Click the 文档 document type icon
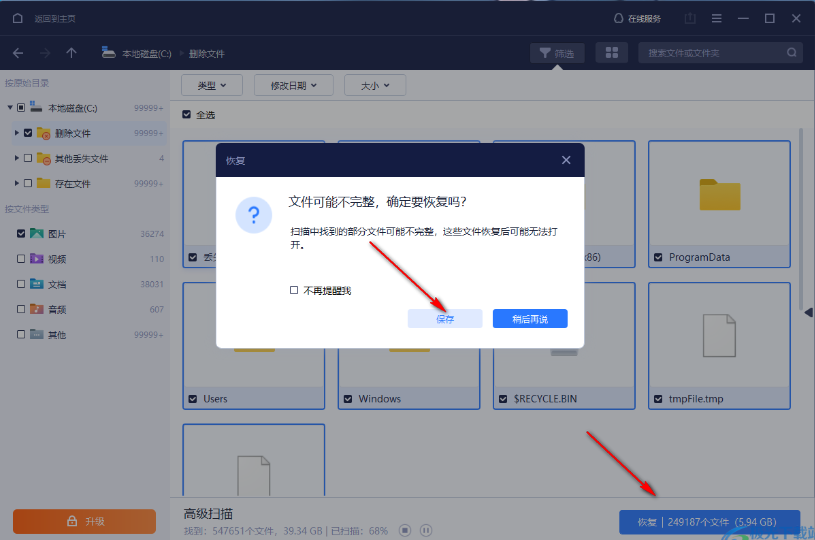 click(37, 284)
